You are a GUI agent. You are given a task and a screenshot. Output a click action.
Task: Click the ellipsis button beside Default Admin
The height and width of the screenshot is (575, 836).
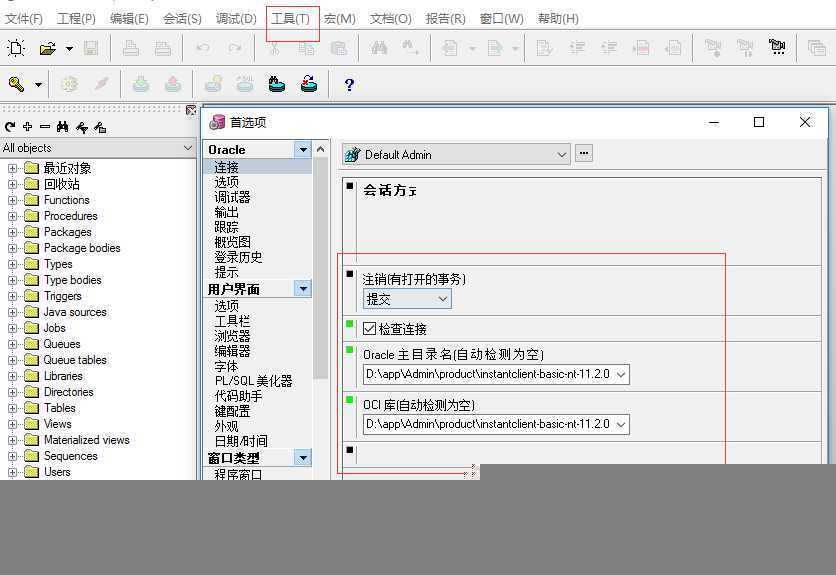click(x=584, y=154)
